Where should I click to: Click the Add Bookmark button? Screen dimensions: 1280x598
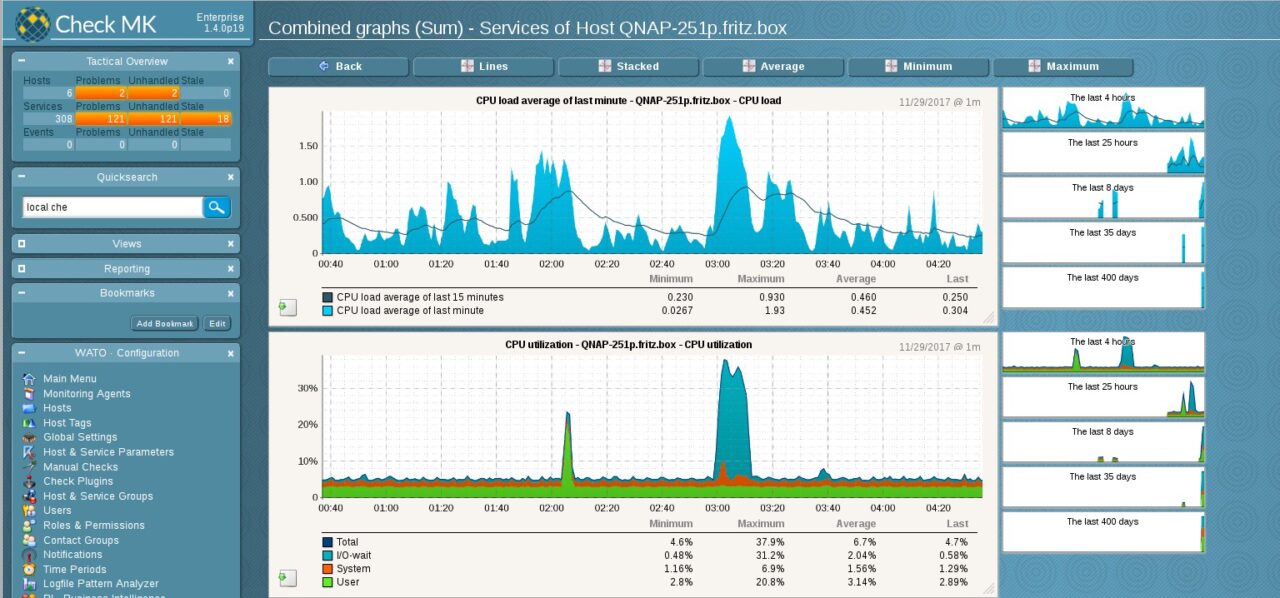[x=164, y=323]
